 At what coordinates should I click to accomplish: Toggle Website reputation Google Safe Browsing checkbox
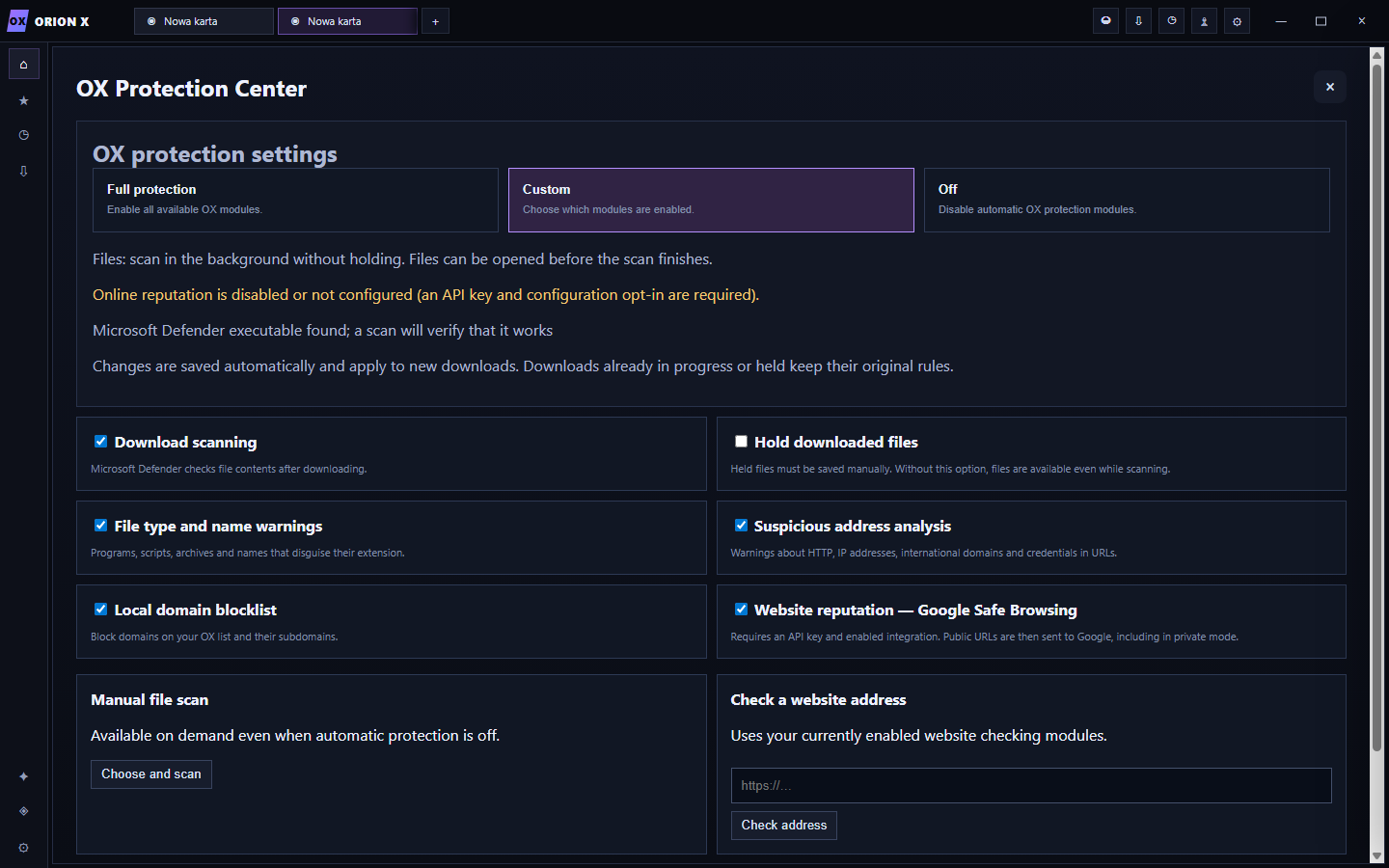[741, 610]
